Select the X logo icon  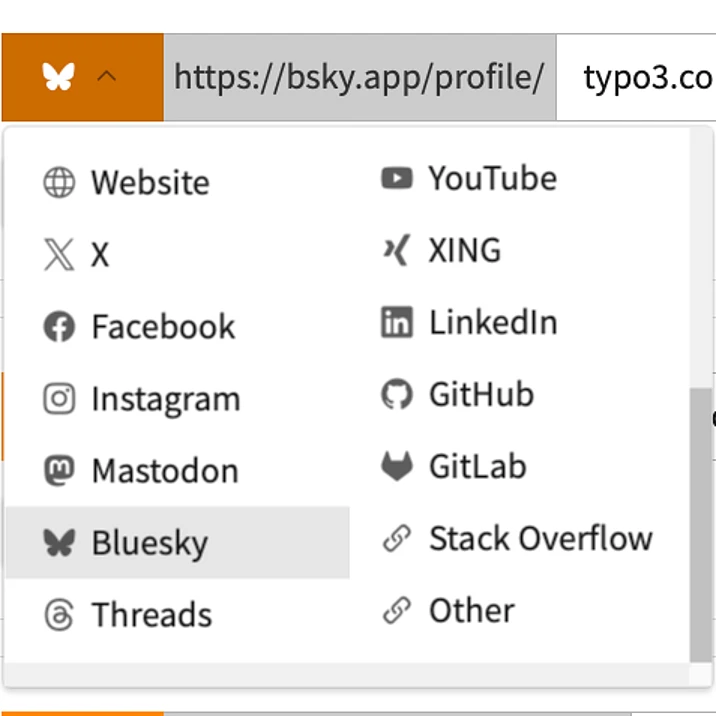[x=59, y=255]
